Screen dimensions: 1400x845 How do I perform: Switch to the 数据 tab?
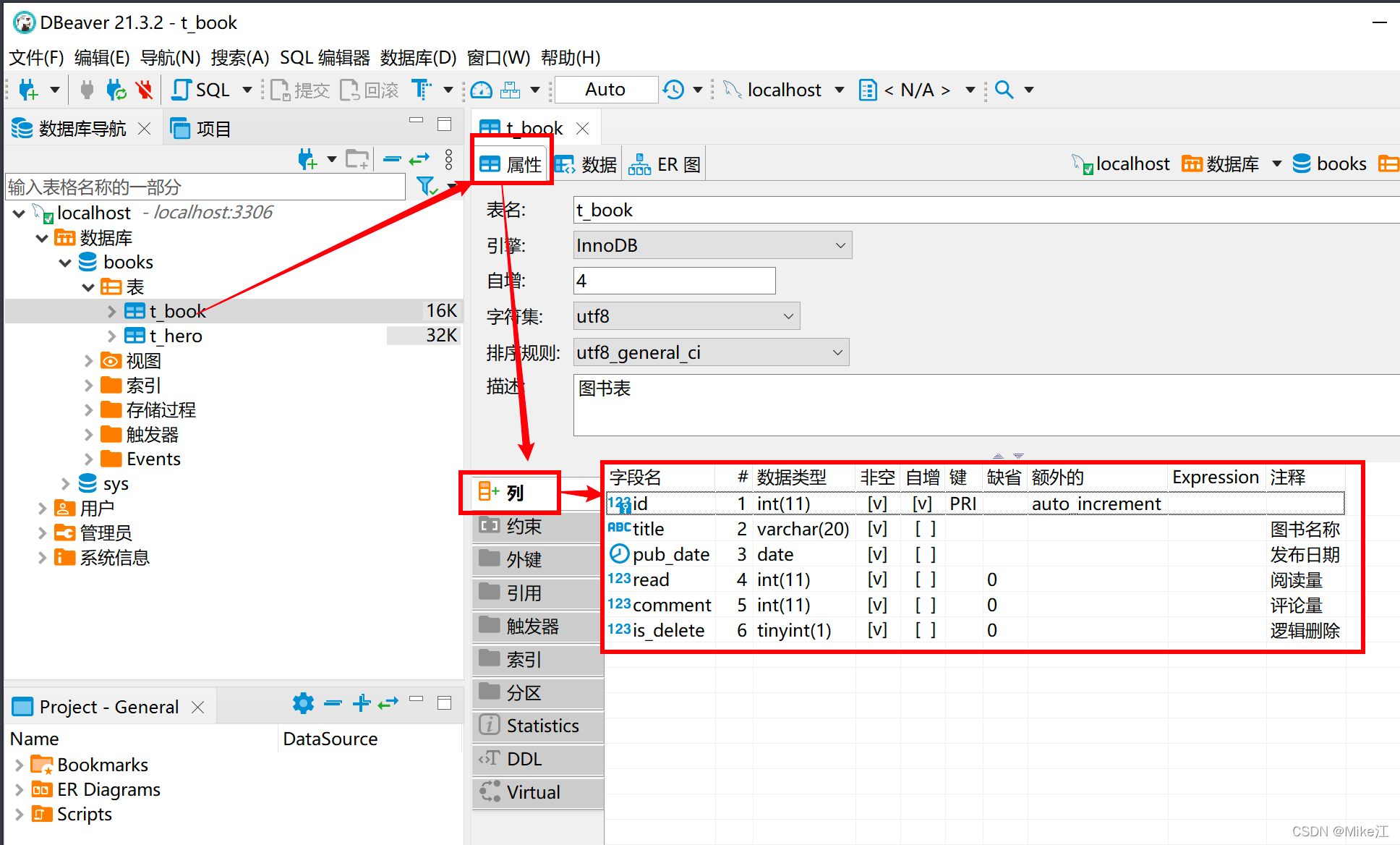click(586, 165)
